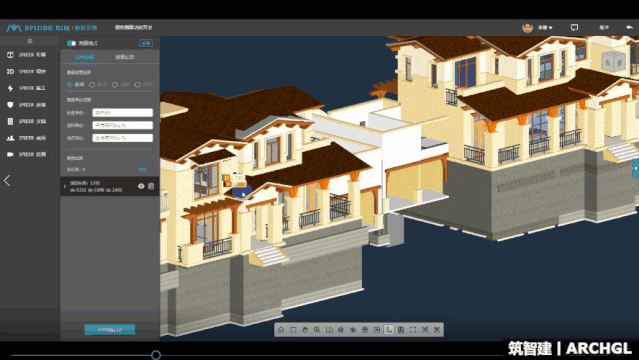Click the highlighted measure tool icon
Screen dimensions: 639x360
coord(389,330)
